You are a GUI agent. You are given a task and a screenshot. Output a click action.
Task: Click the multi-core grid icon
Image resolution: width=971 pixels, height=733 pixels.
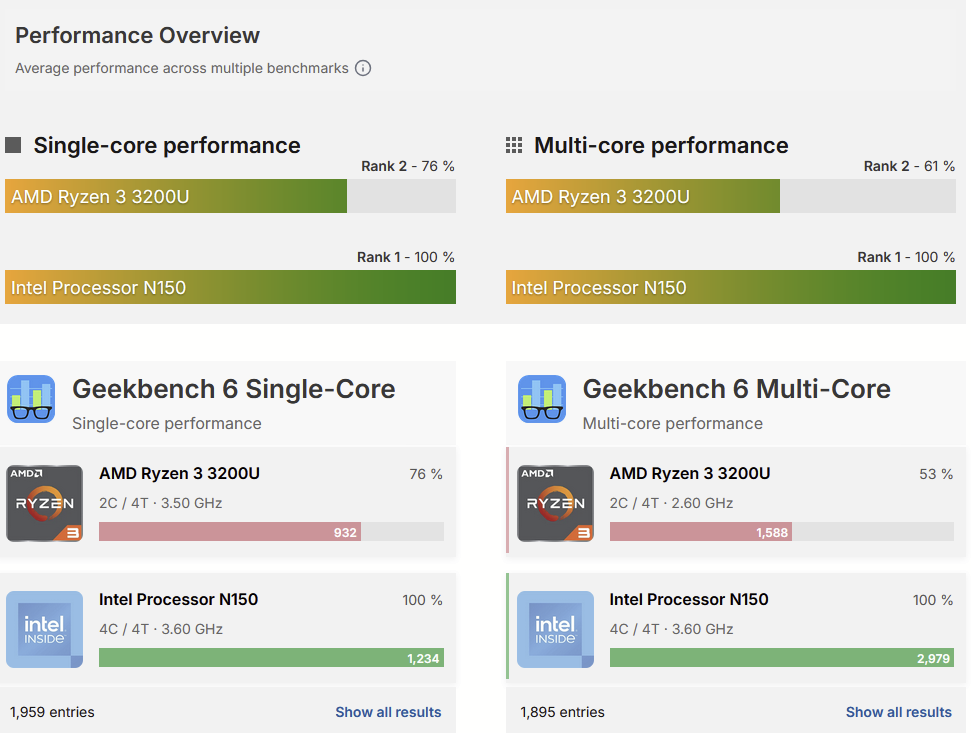click(x=514, y=145)
